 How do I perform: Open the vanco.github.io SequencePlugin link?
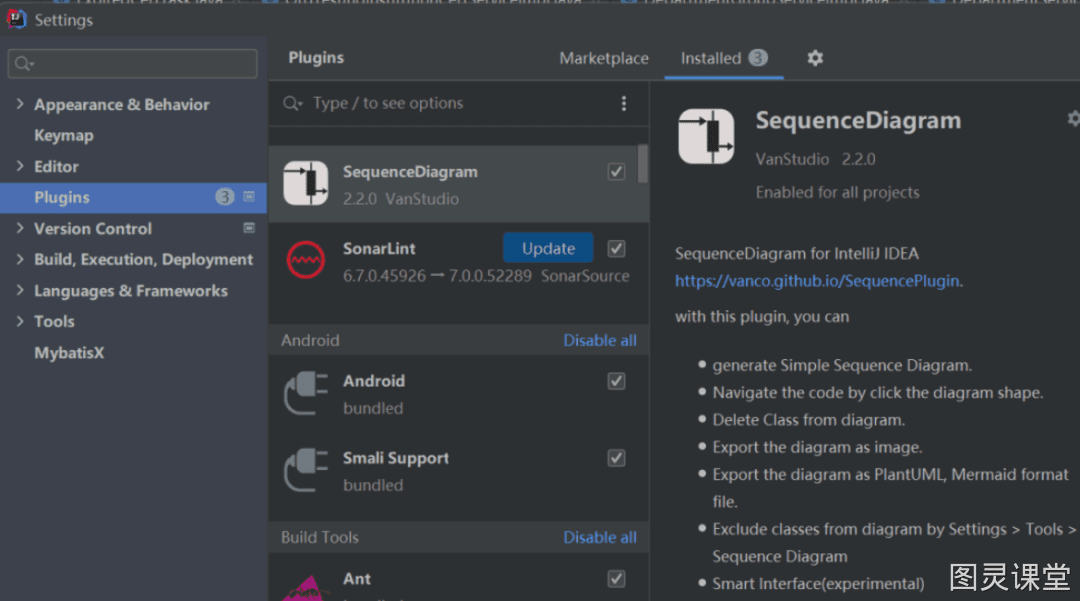coord(817,281)
